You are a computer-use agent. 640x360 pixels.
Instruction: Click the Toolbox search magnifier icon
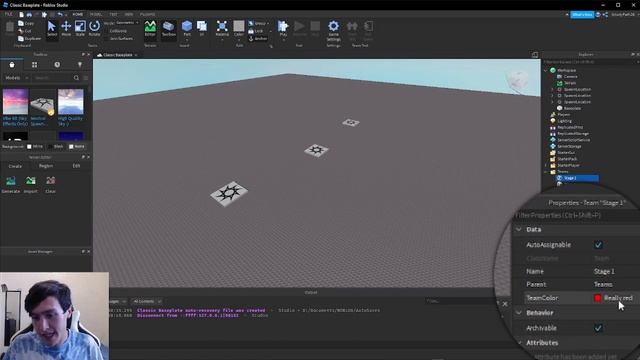(x=76, y=78)
